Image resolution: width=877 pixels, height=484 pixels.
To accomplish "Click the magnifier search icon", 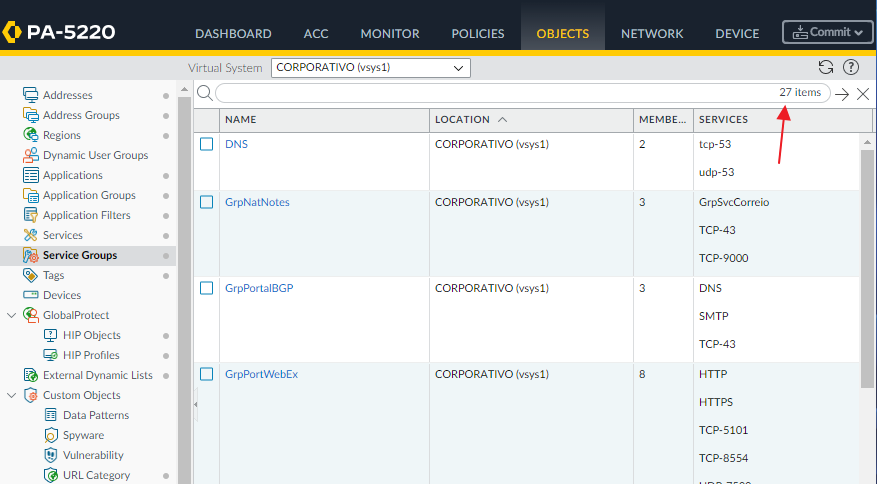I will click(203, 93).
